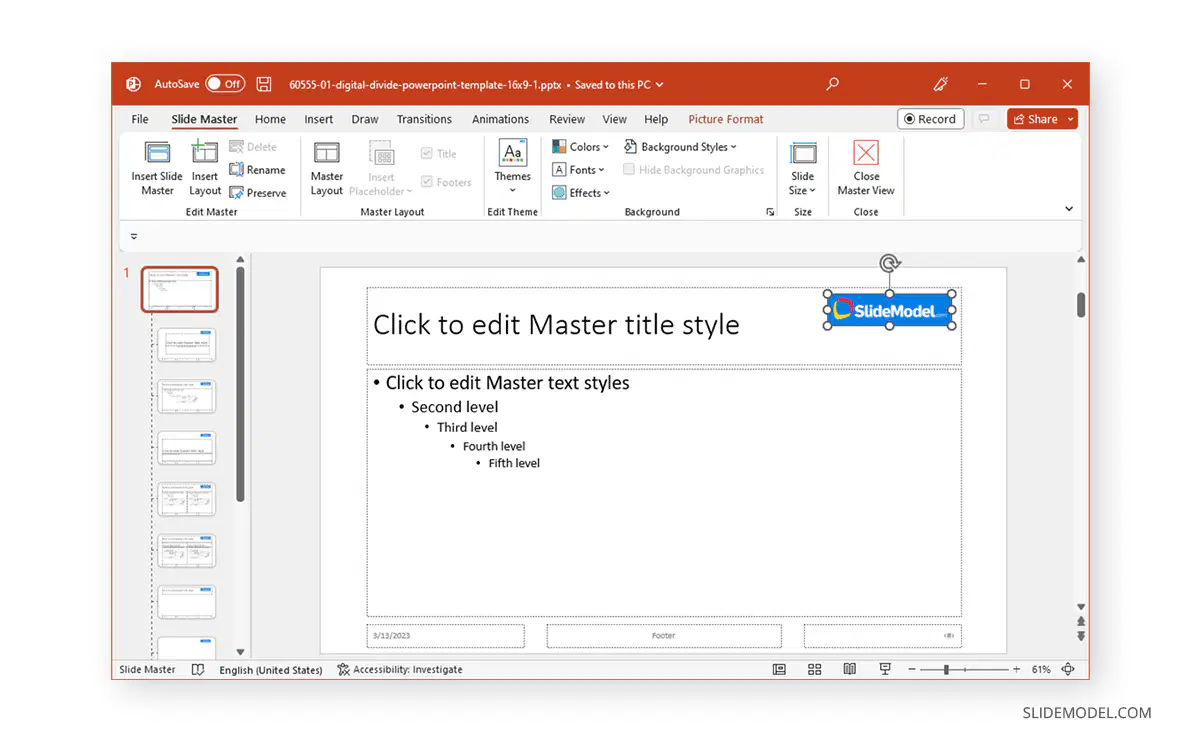Toggle the Footers checkbox
Viewport: 1200px width, 743px height.
[427, 182]
